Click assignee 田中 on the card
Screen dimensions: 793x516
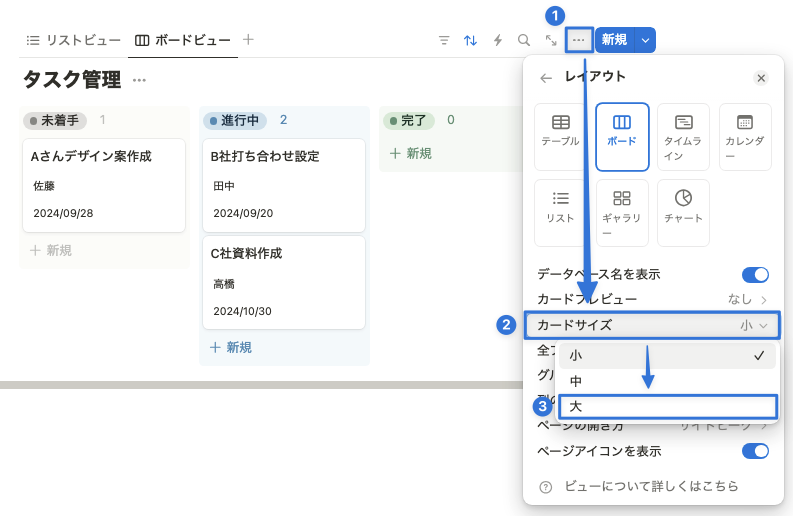click(x=224, y=186)
